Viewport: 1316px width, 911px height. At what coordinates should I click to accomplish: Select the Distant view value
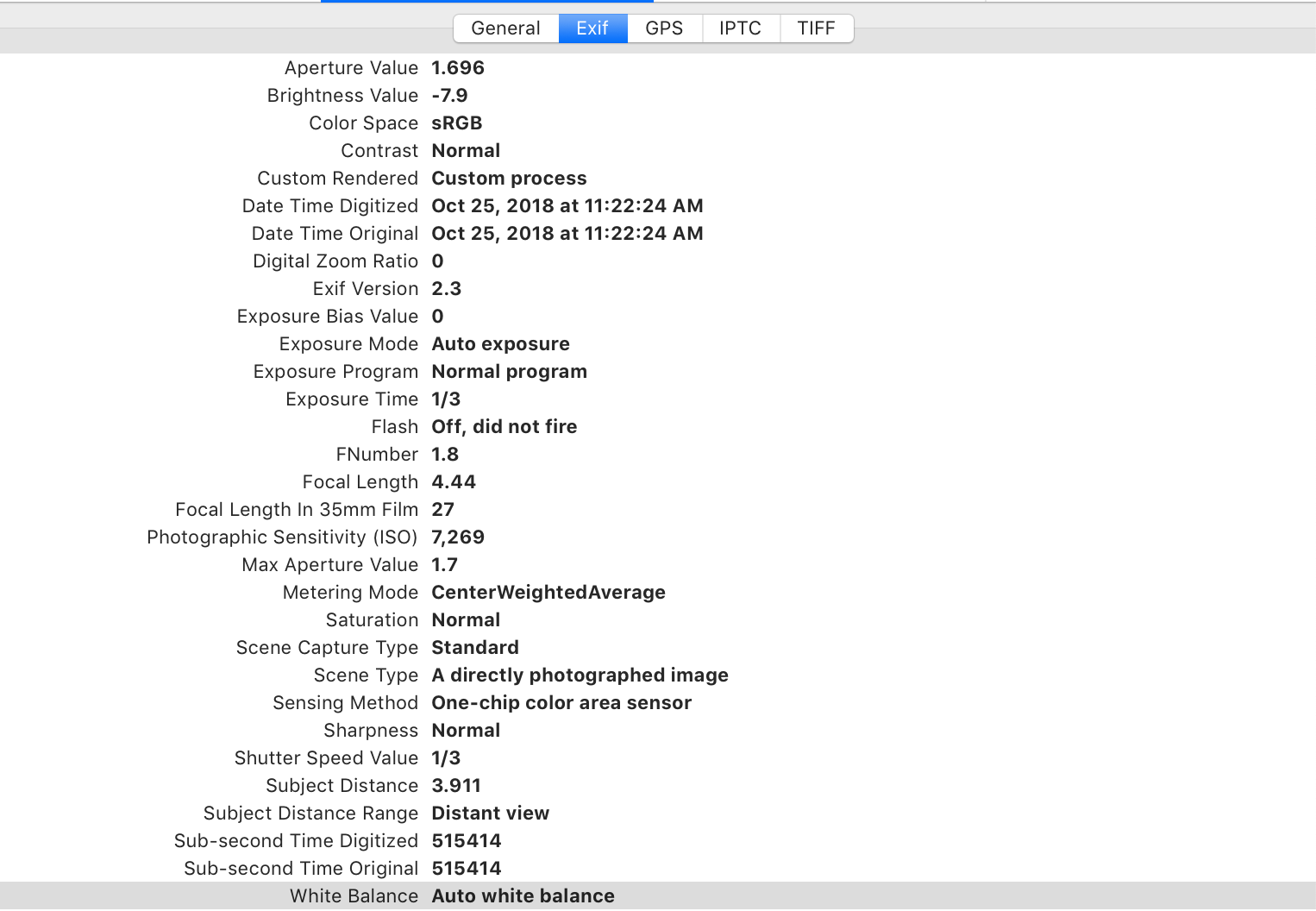coord(491,814)
